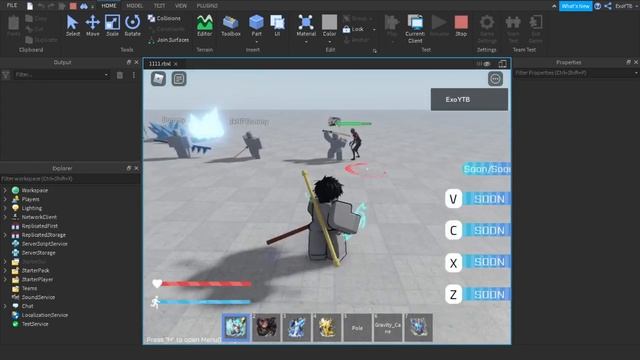Viewport: 640px width, 360px height.
Task: Toggle Join Surfaces option
Action: pyautogui.click(x=169, y=40)
